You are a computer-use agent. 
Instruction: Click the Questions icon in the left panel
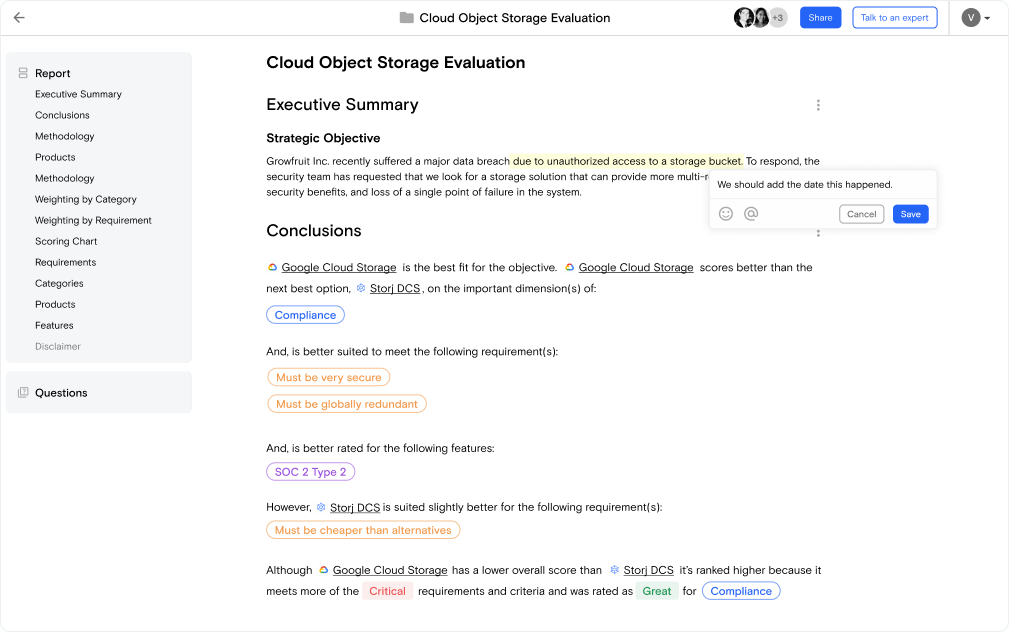pos(22,392)
